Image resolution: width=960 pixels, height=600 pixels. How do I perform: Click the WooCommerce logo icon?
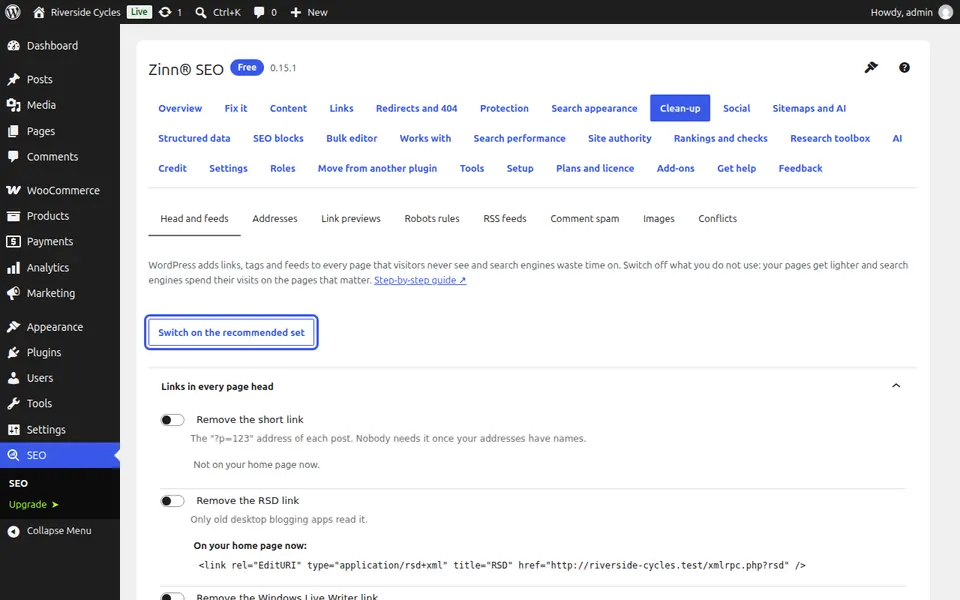pyautogui.click(x=13, y=190)
